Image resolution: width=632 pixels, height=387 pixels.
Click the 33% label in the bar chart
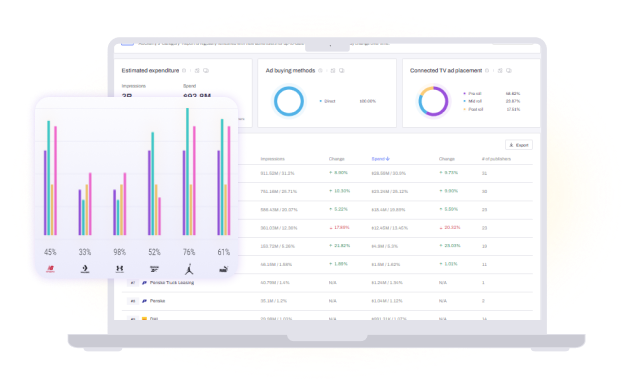[x=85, y=252]
